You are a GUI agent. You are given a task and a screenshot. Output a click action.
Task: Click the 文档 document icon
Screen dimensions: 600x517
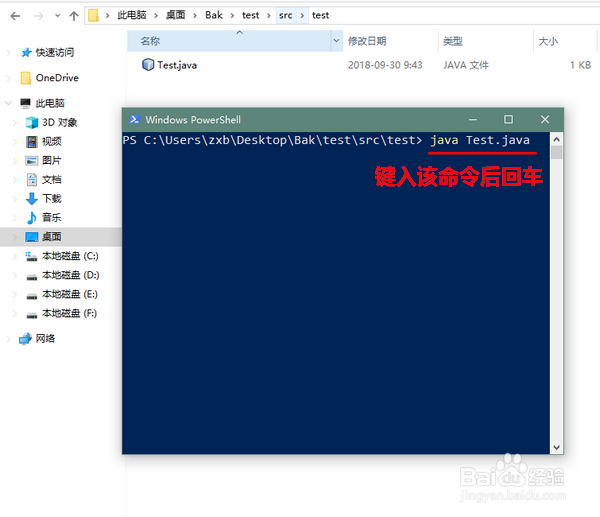click(x=31, y=179)
